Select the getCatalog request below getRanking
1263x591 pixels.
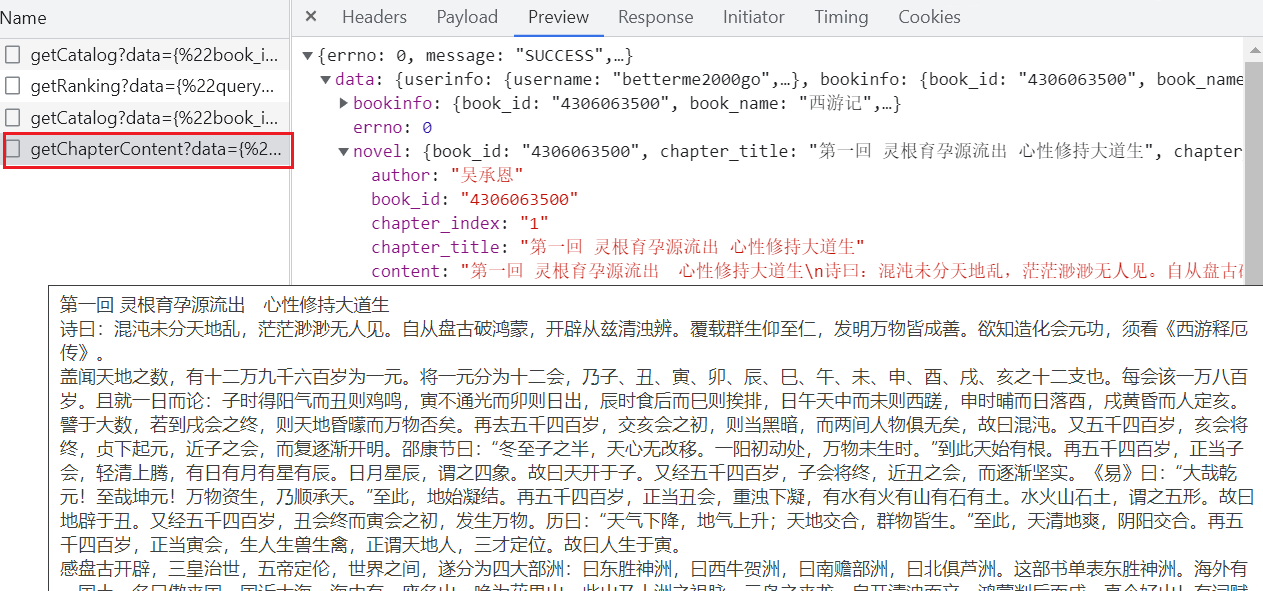pyautogui.click(x=145, y=118)
